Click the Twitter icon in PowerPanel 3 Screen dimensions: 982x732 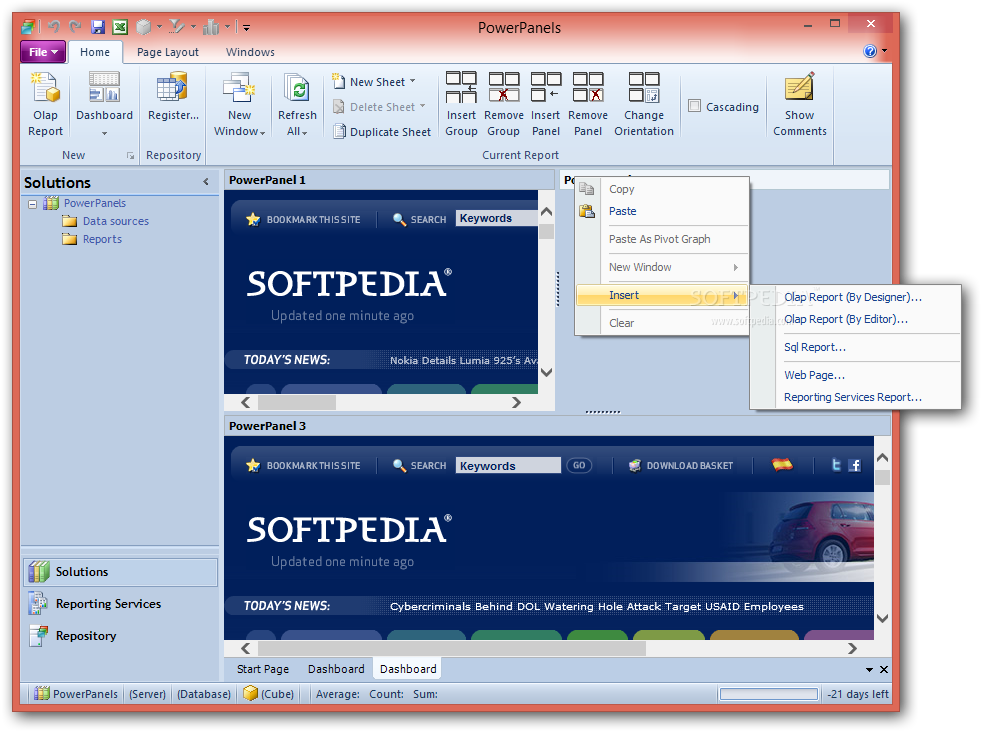click(x=835, y=465)
